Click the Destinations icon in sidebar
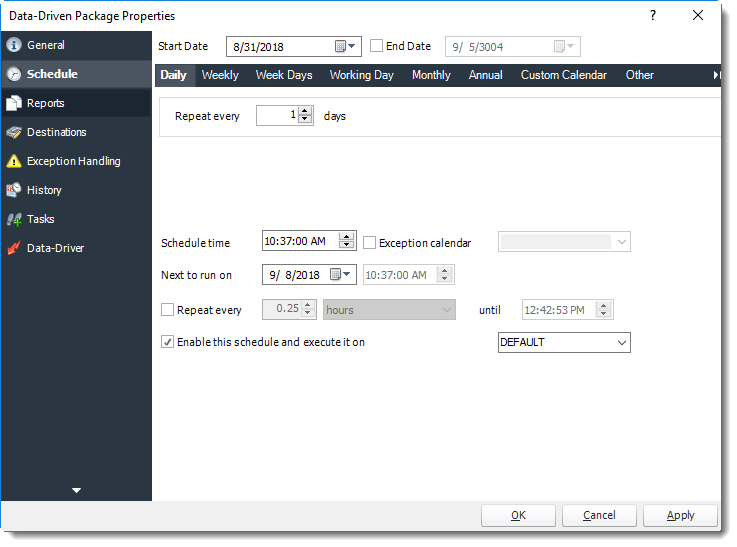The height and width of the screenshot is (547, 737). [x=14, y=133]
